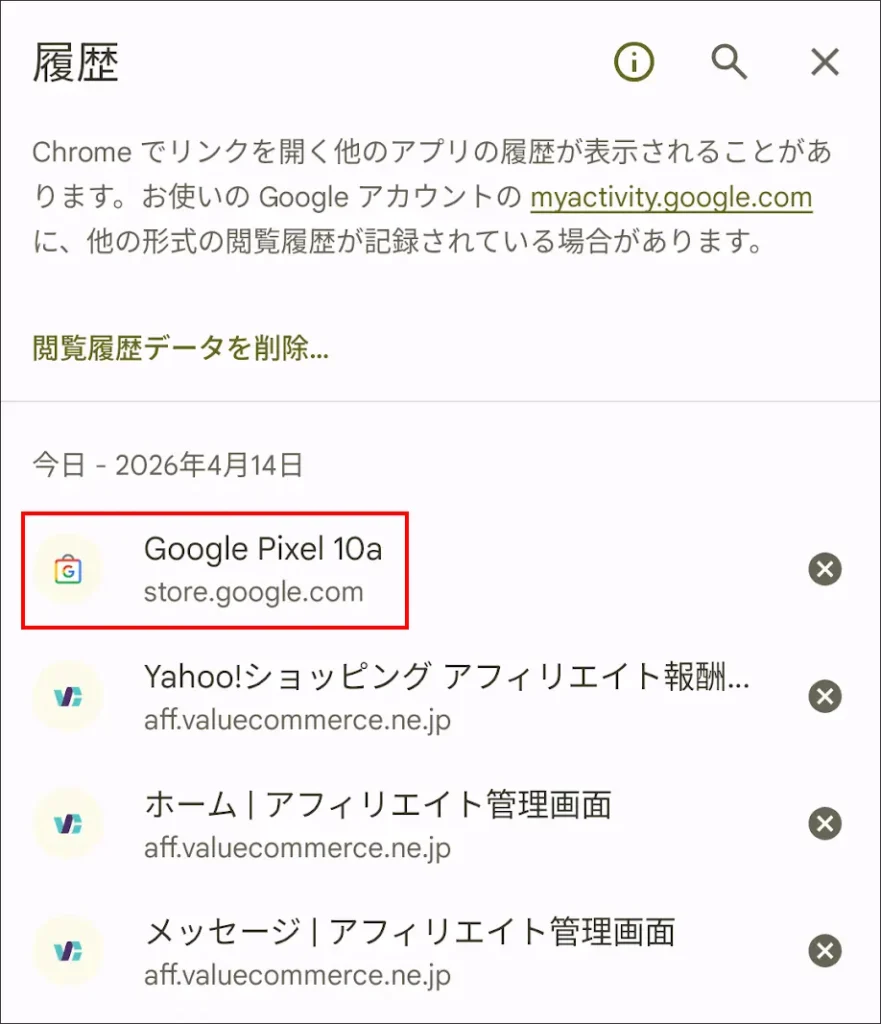Open the myactivity.google.com link
This screenshot has width=881, height=1024.
671,197
